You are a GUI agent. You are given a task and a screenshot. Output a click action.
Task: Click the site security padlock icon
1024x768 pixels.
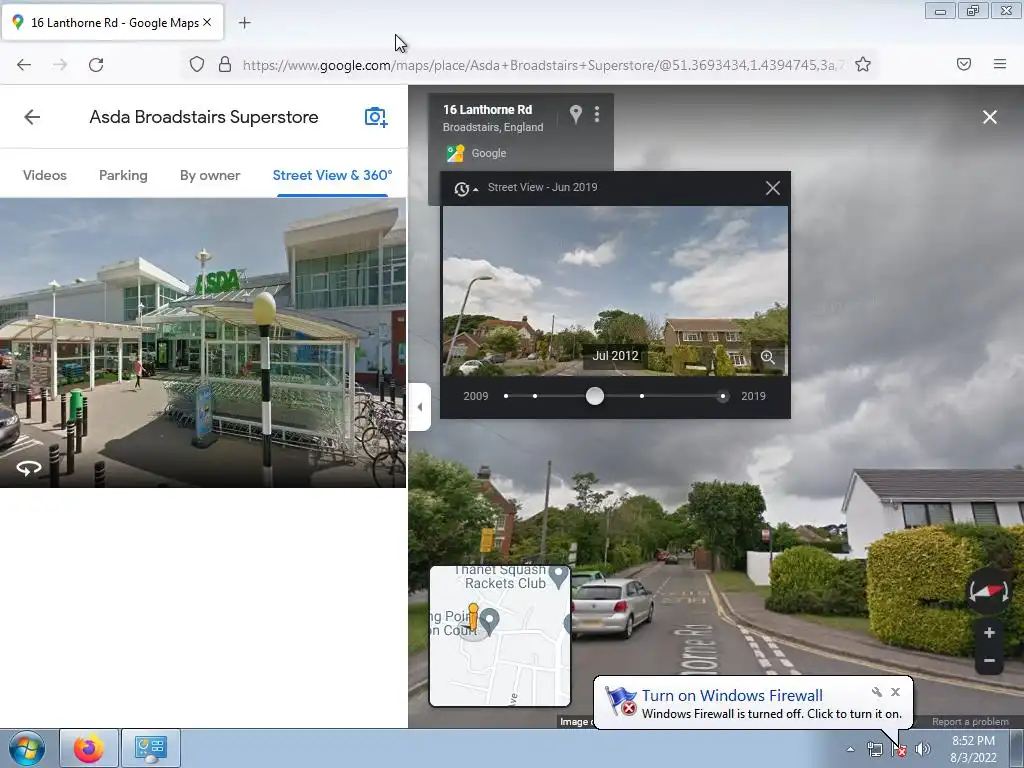click(x=225, y=64)
